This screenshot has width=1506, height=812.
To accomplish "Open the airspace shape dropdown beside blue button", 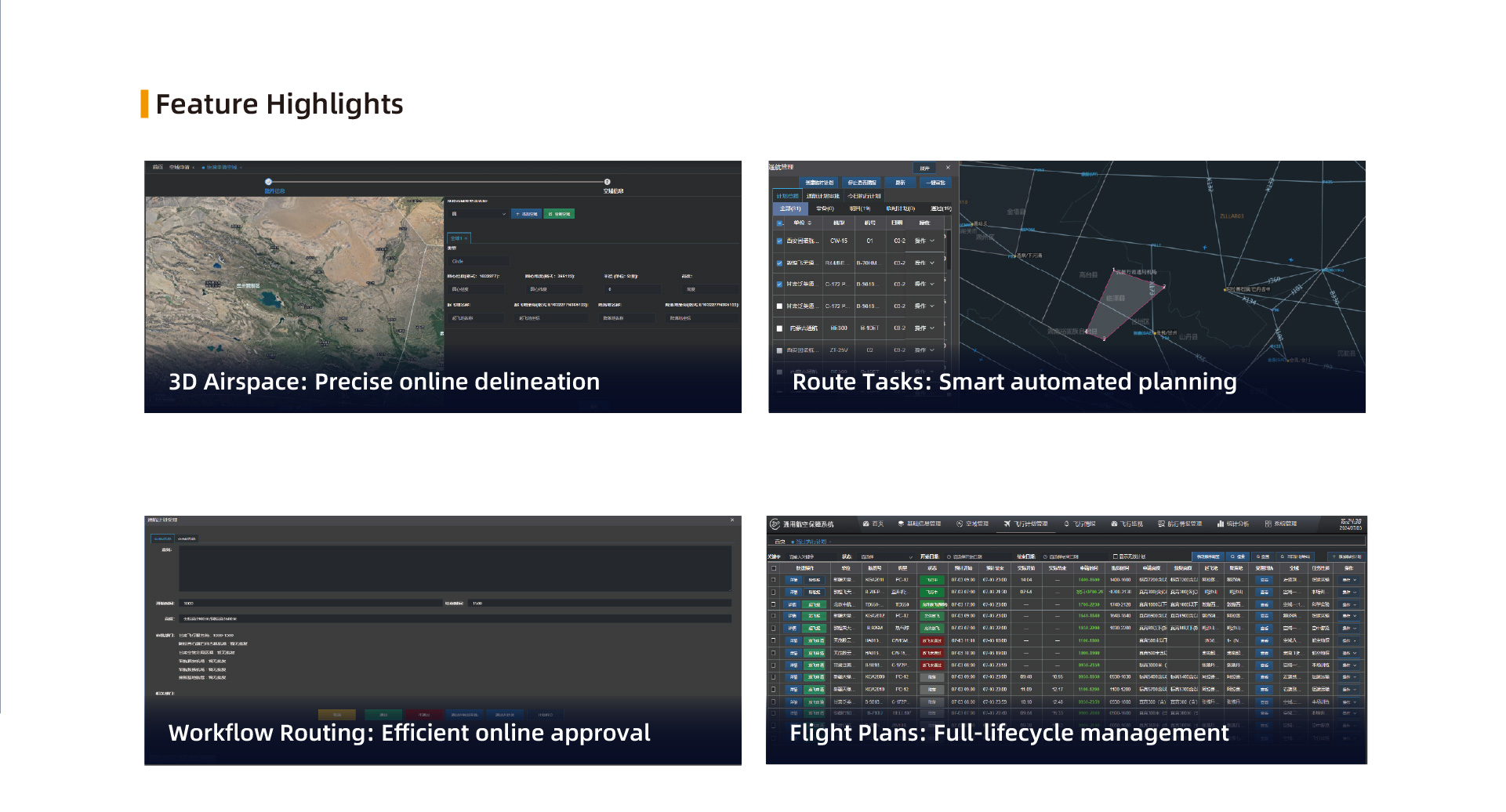I will pyautogui.click(x=478, y=214).
